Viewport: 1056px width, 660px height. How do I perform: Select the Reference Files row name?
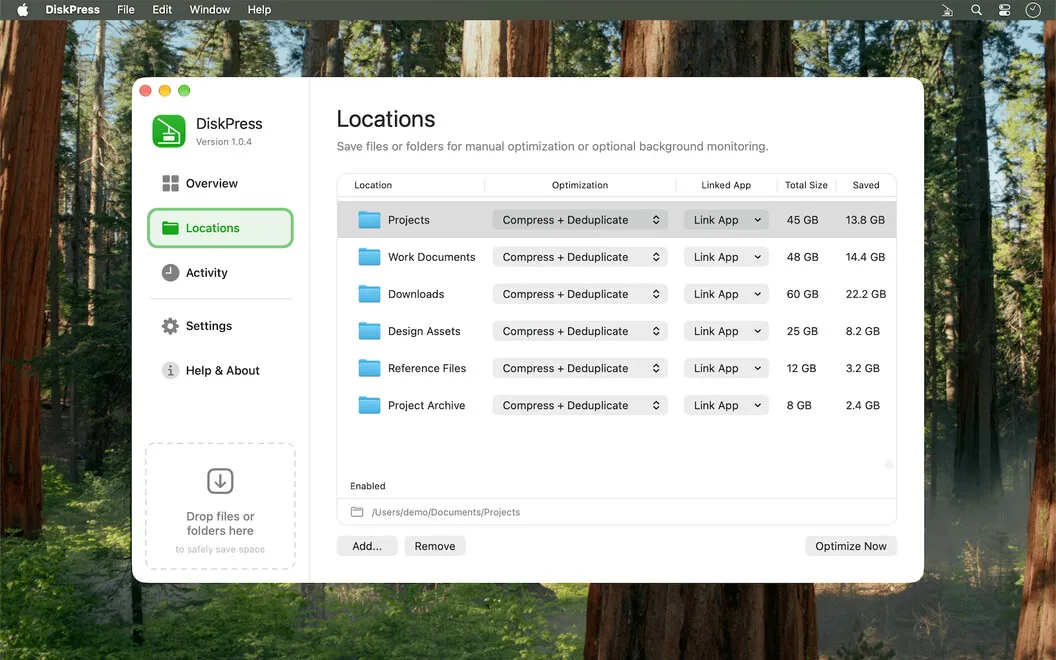427,368
